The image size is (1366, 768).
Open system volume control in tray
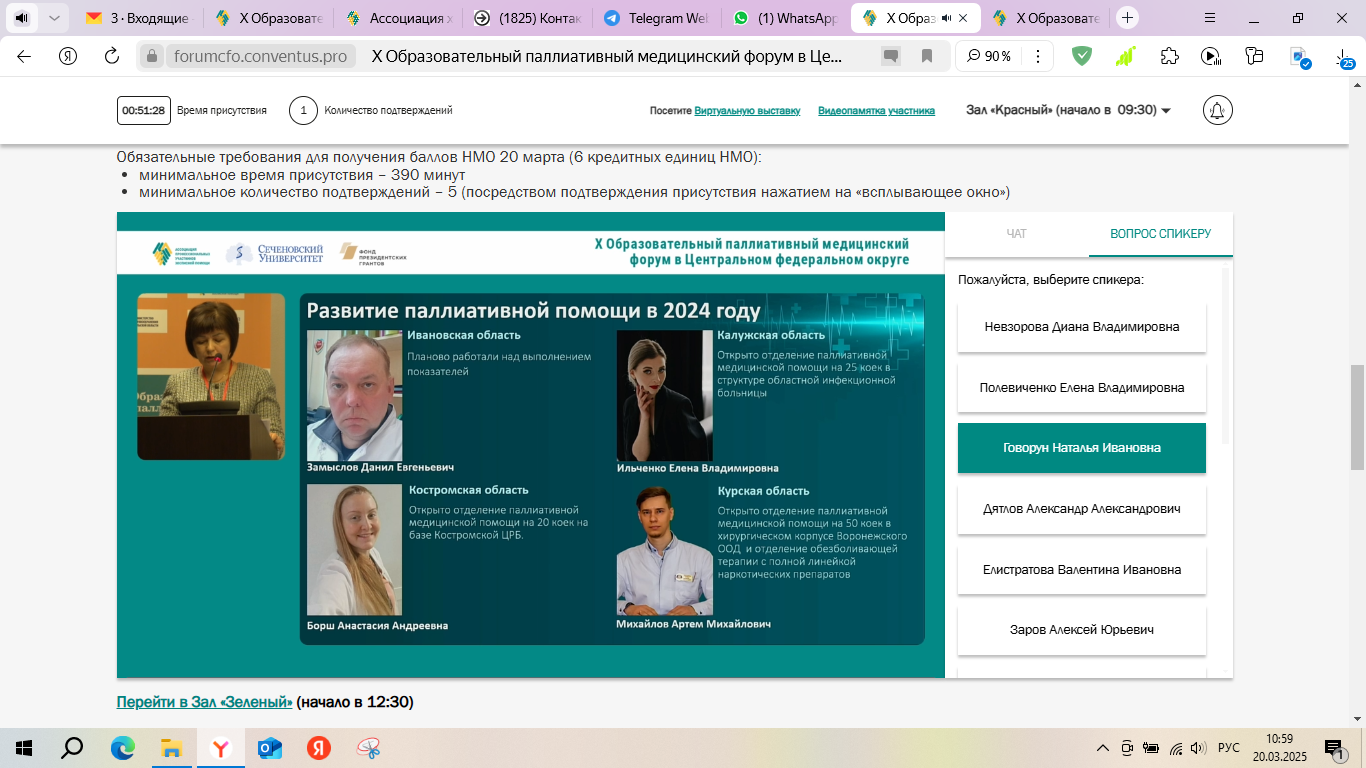coord(1198,748)
